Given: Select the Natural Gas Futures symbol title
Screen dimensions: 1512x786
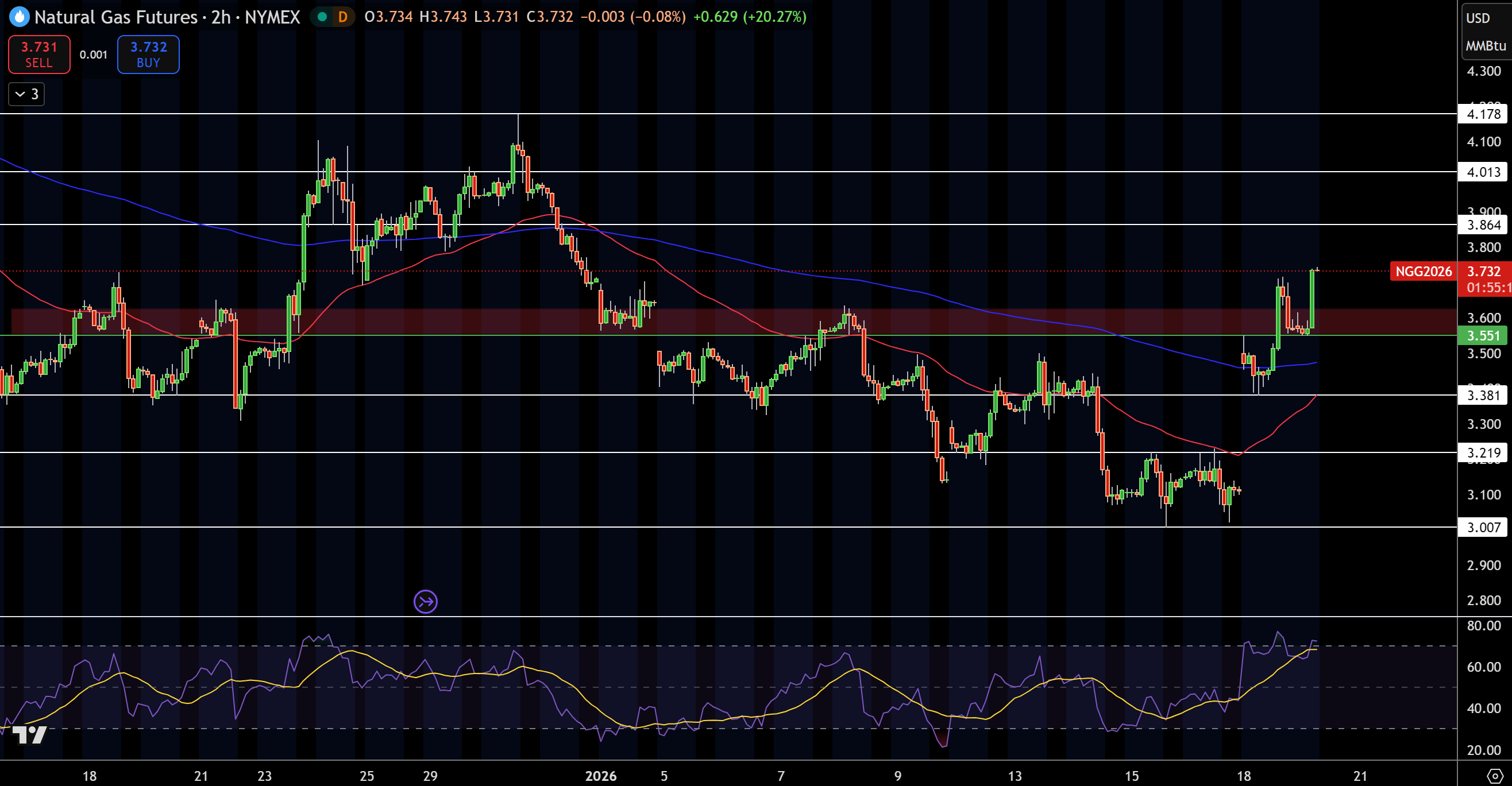Looking at the screenshot, I should coord(115,17).
